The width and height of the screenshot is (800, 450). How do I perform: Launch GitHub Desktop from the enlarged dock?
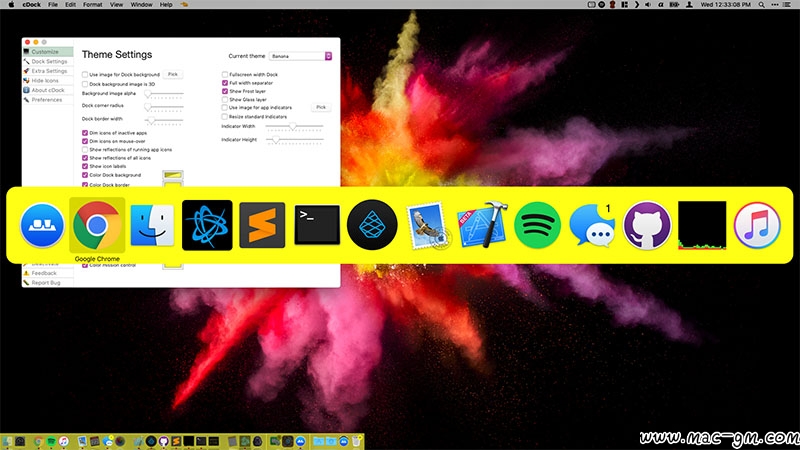647,225
